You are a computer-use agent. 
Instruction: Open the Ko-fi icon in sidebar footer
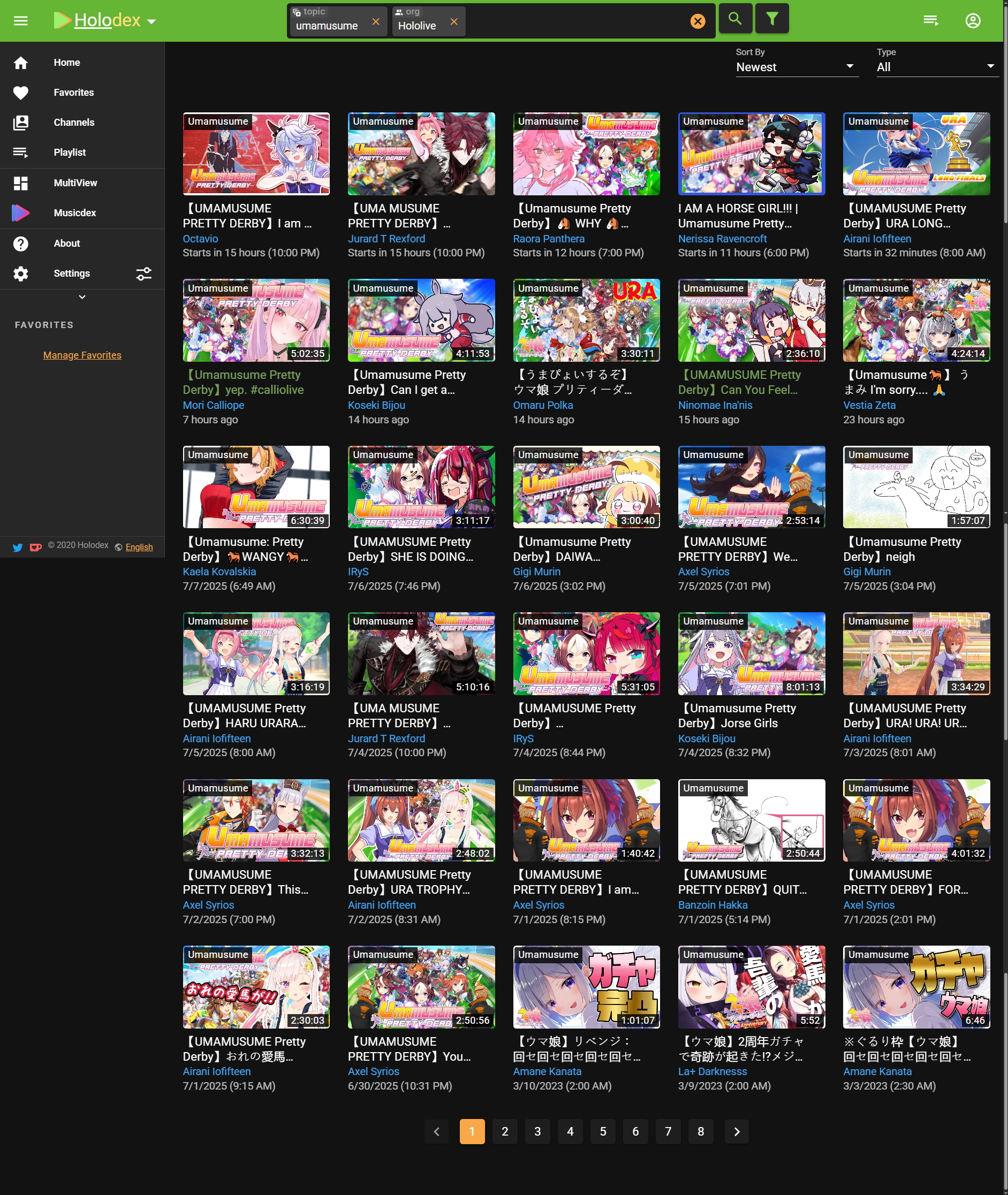(35, 547)
